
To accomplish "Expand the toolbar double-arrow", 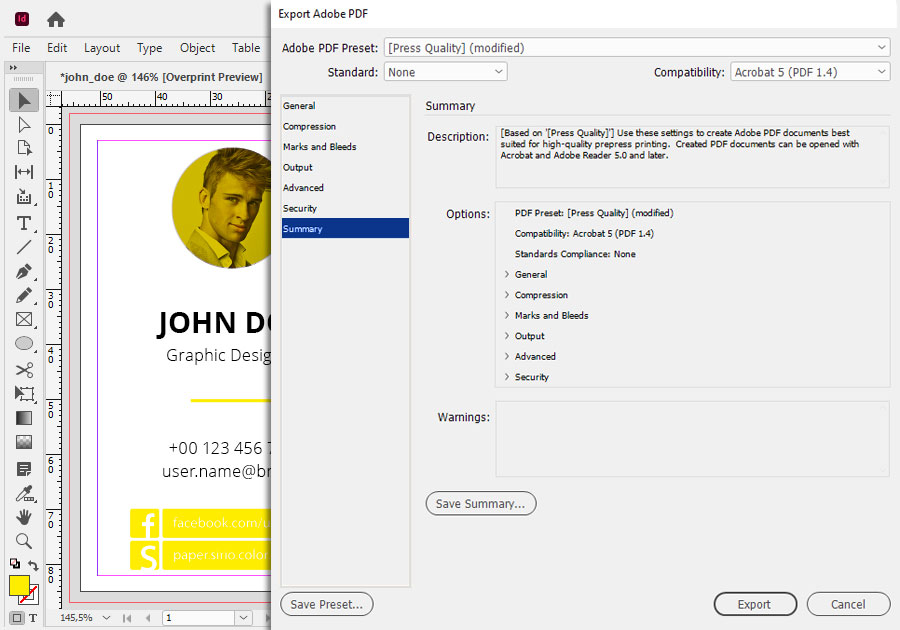I will [13, 68].
